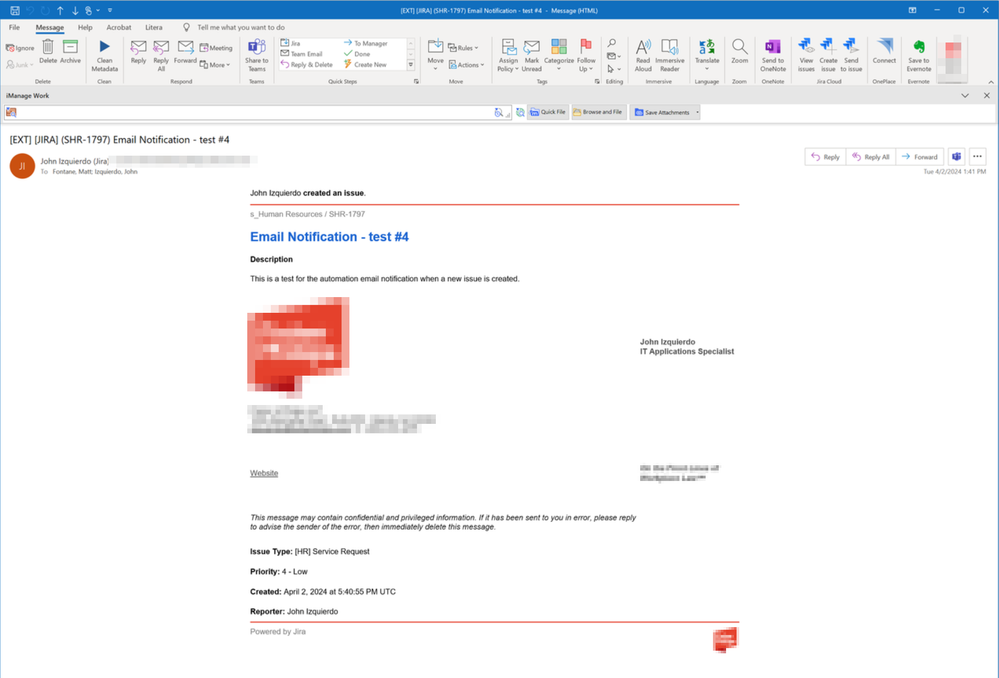The height and width of the screenshot is (678, 999).
Task: Click the Ignore conversation icon
Action: click(20, 48)
